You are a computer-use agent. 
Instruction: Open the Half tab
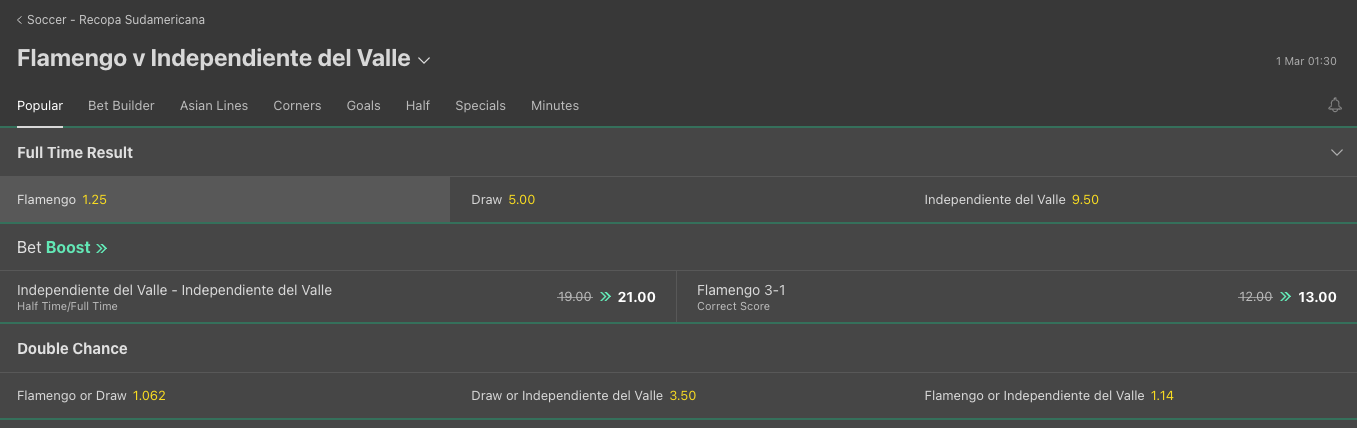(x=418, y=105)
